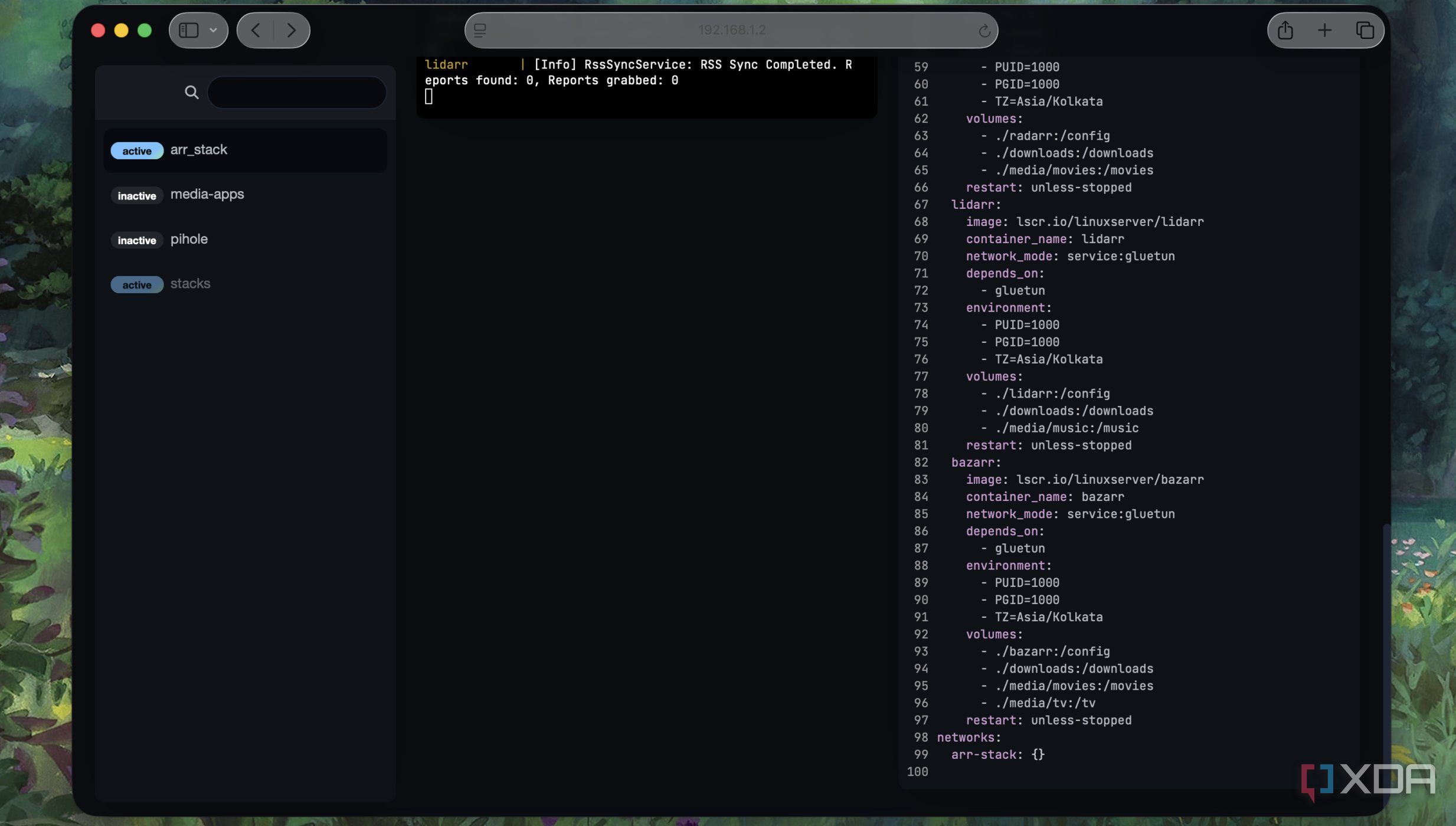This screenshot has width=1456, height=826.
Task: Click the './media/music:/music' volume line
Action: pyautogui.click(x=1059, y=428)
